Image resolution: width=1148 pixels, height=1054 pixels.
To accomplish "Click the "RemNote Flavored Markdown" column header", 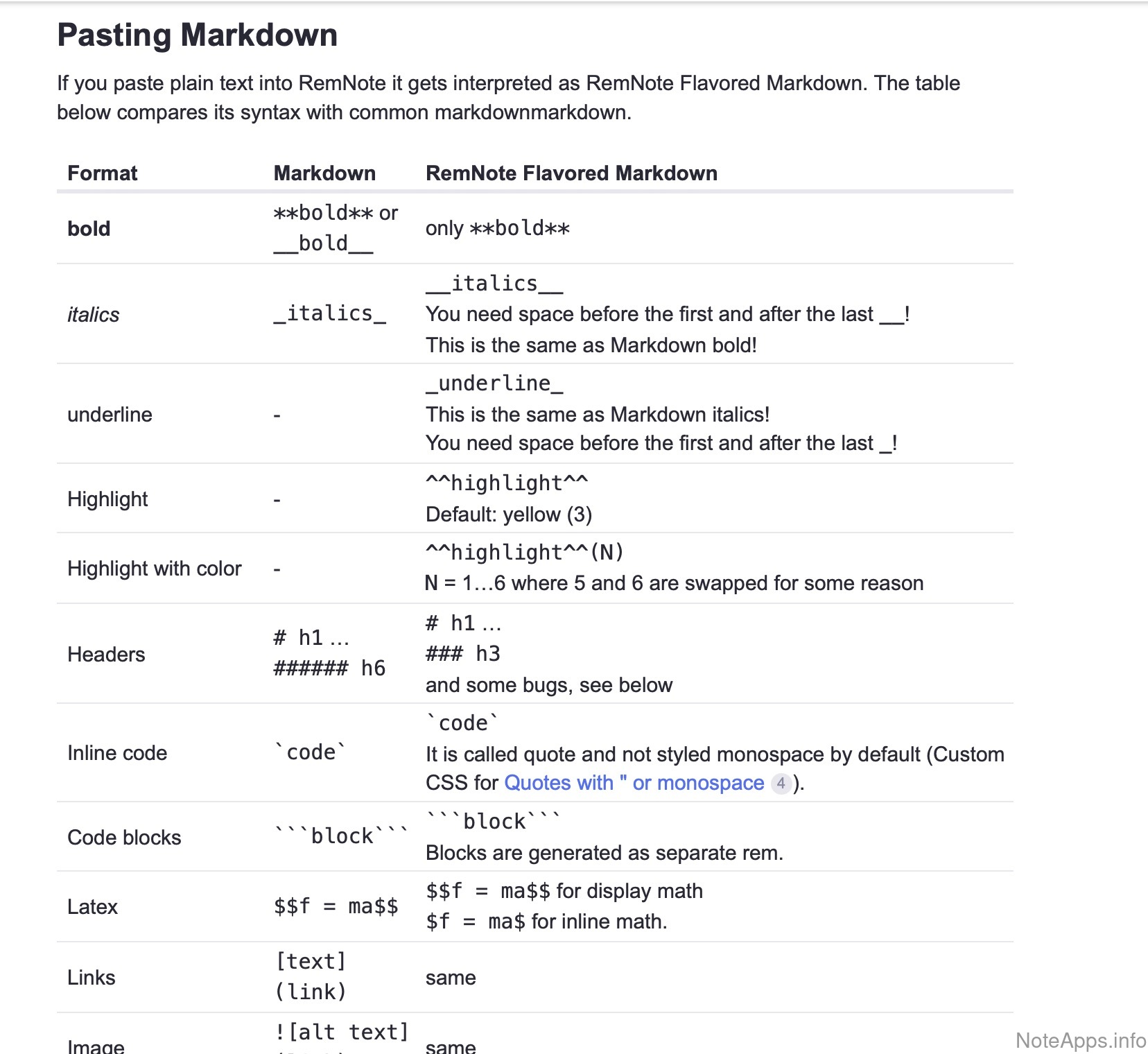I will (x=571, y=173).
